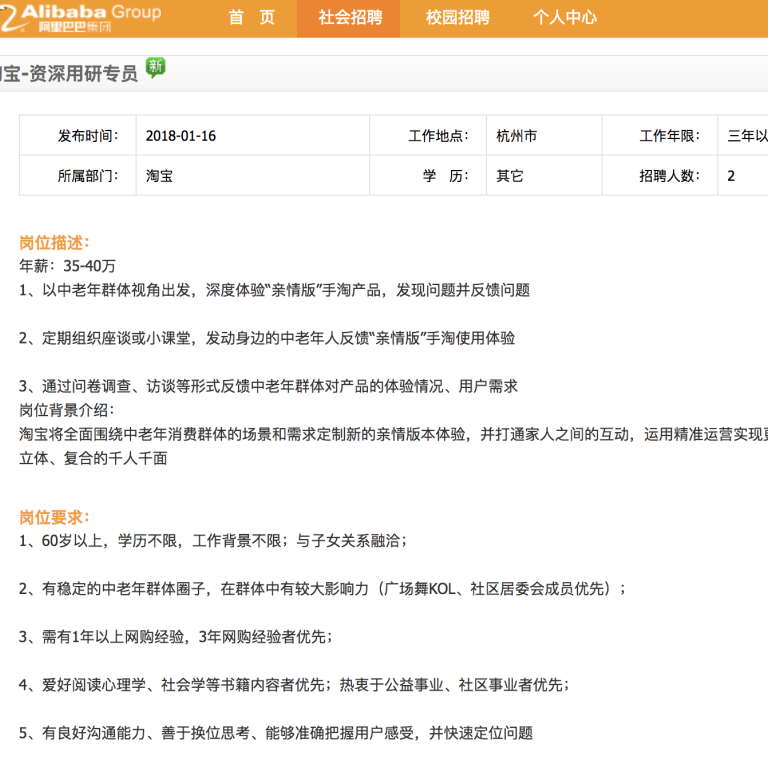Click description item 3 about 问卷调查
768x768 pixels.
coord(268,386)
